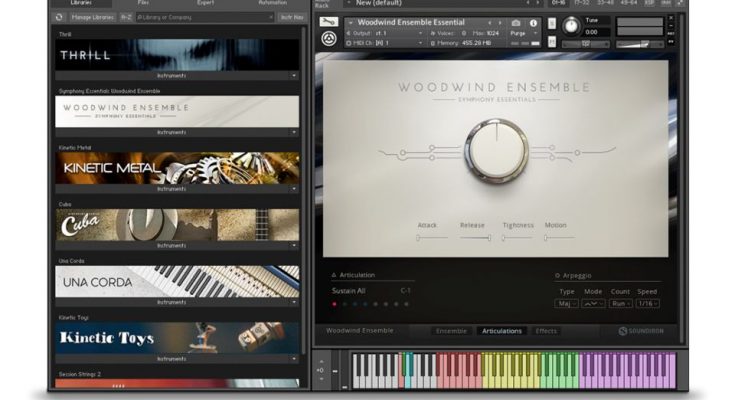Click the camera snapshot icon
The width and height of the screenshot is (735, 400).
point(516,22)
